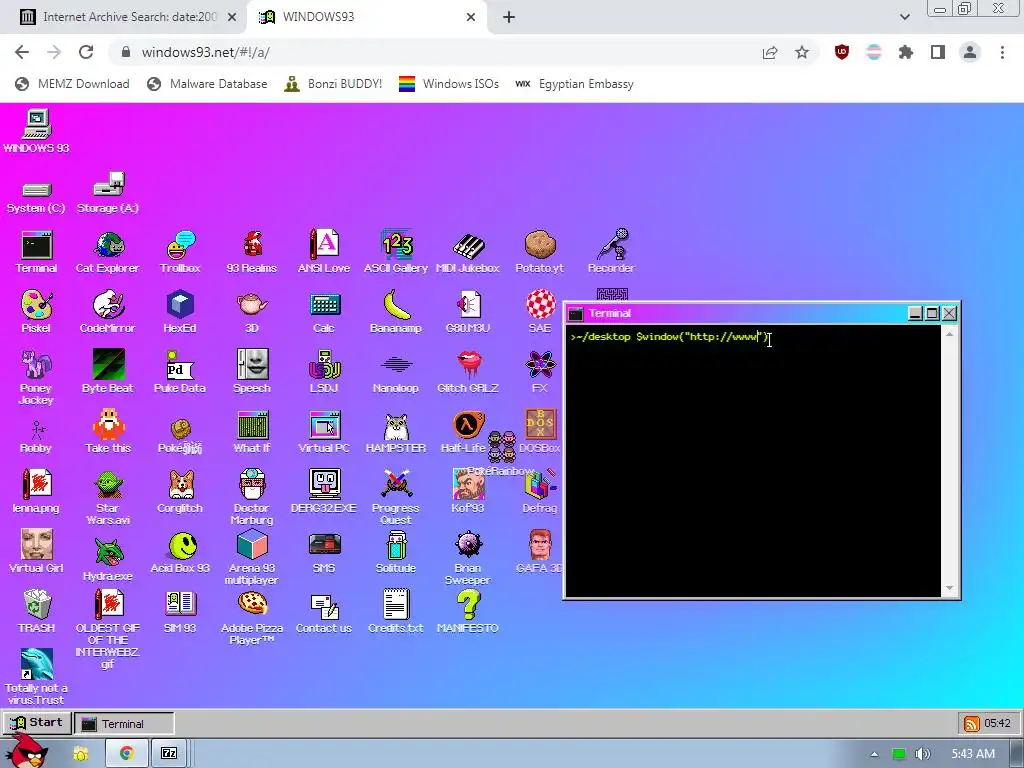The image size is (1024, 768).
Task: Click inside the Terminal command line
Action: click(x=670, y=337)
